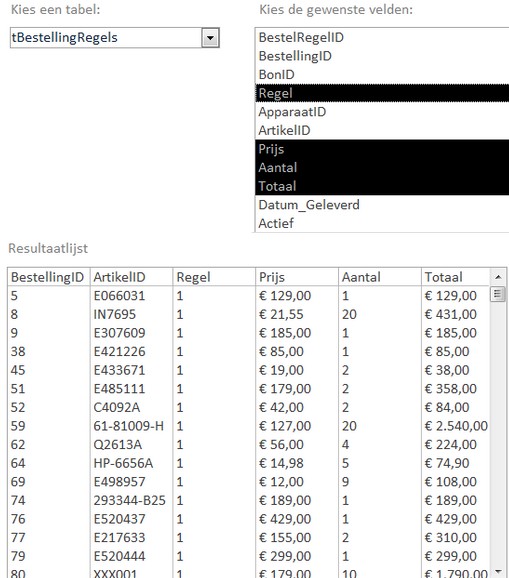Click the BestellingID column header

[49, 277]
